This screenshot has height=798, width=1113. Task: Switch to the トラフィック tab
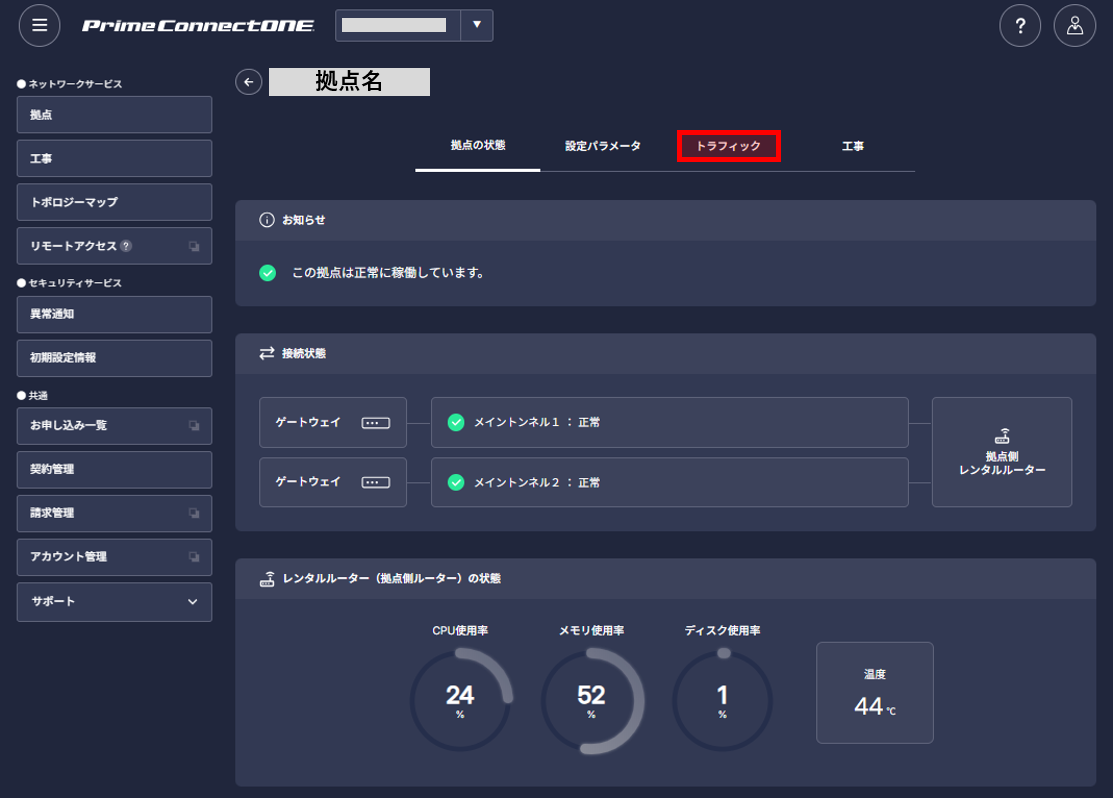tap(728, 146)
